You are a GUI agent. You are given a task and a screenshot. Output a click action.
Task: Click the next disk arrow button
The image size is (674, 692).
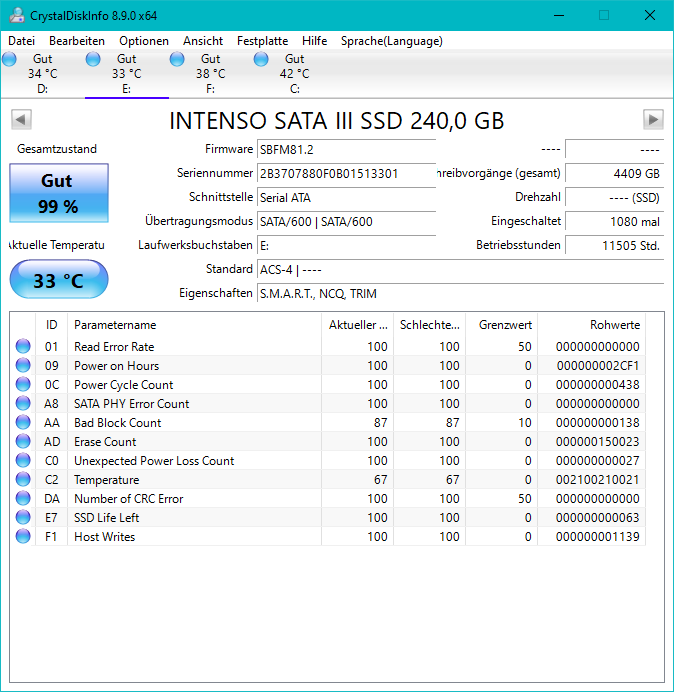pyautogui.click(x=653, y=120)
